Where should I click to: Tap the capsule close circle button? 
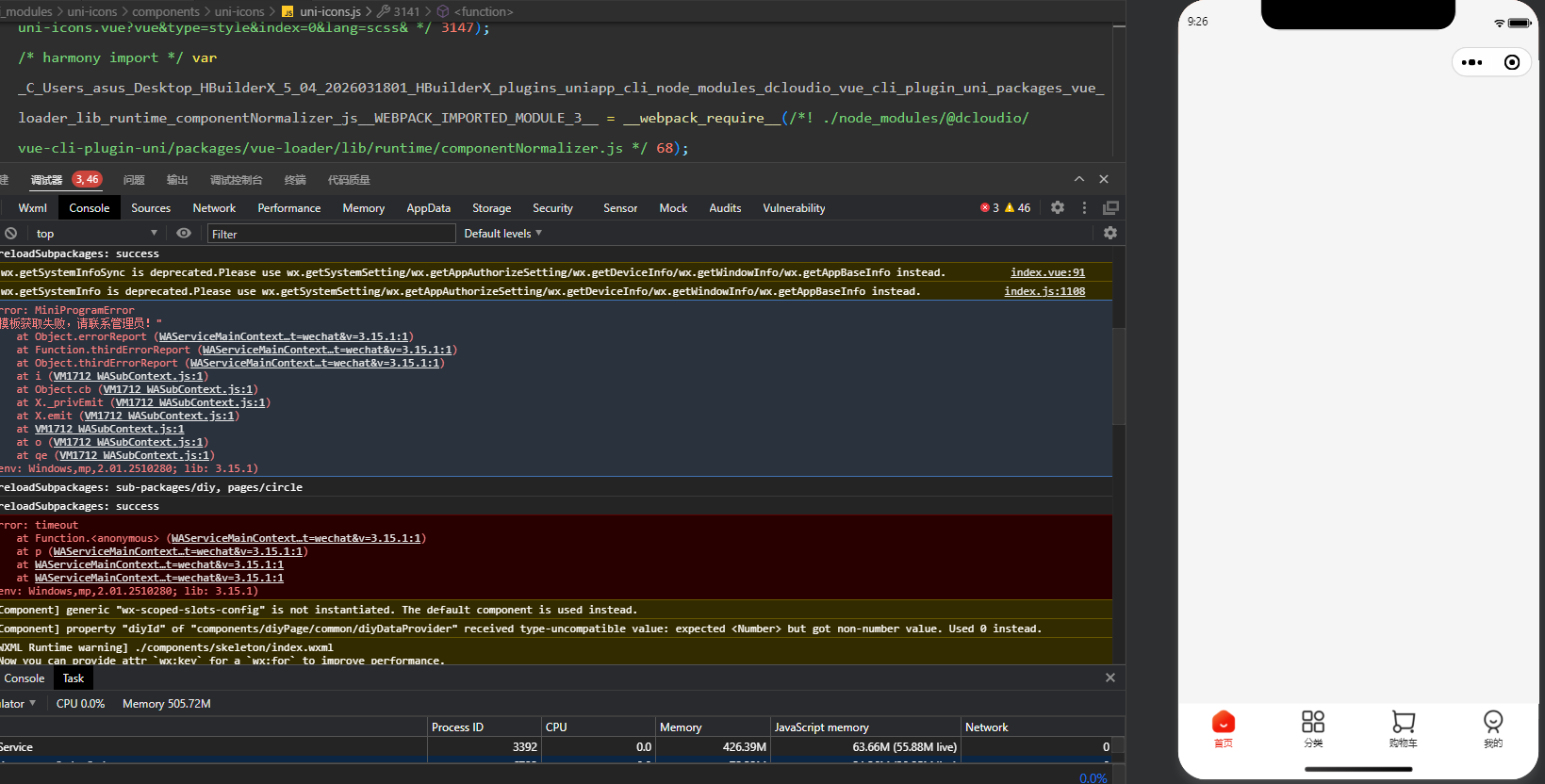(1512, 62)
